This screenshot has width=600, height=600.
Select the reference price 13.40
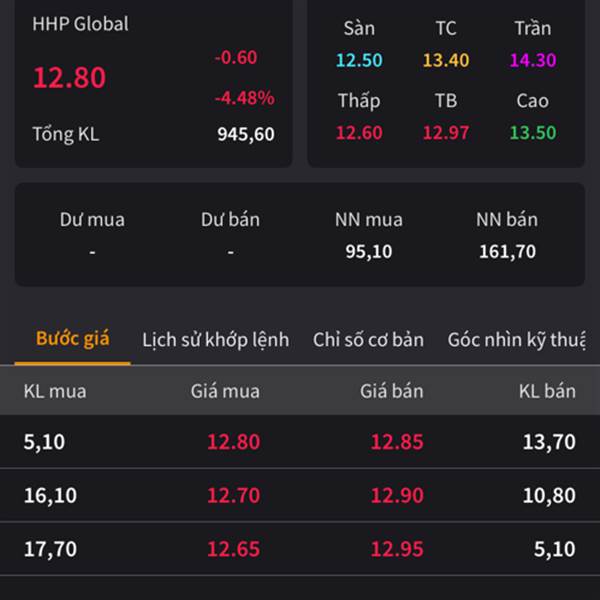(445, 60)
